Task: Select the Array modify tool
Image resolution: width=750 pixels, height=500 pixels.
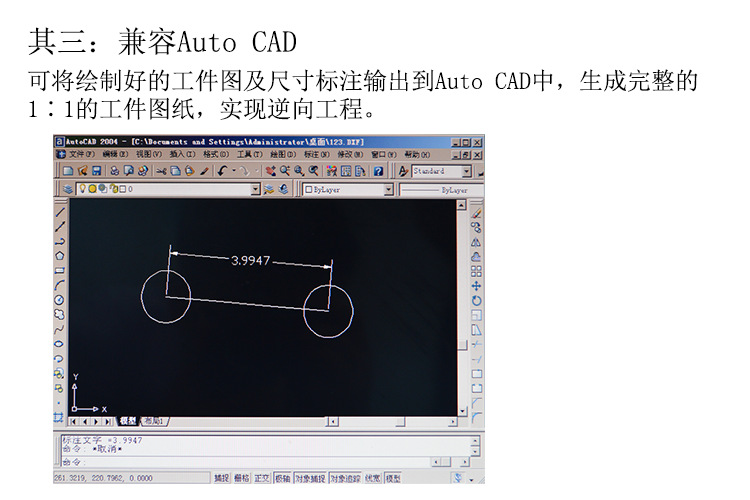Action: 476,272
